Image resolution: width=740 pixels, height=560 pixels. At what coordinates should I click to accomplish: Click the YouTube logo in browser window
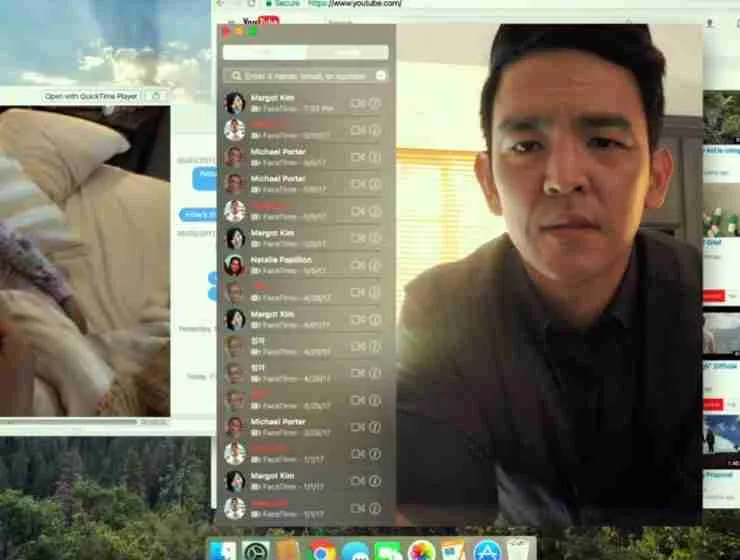click(x=261, y=21)
